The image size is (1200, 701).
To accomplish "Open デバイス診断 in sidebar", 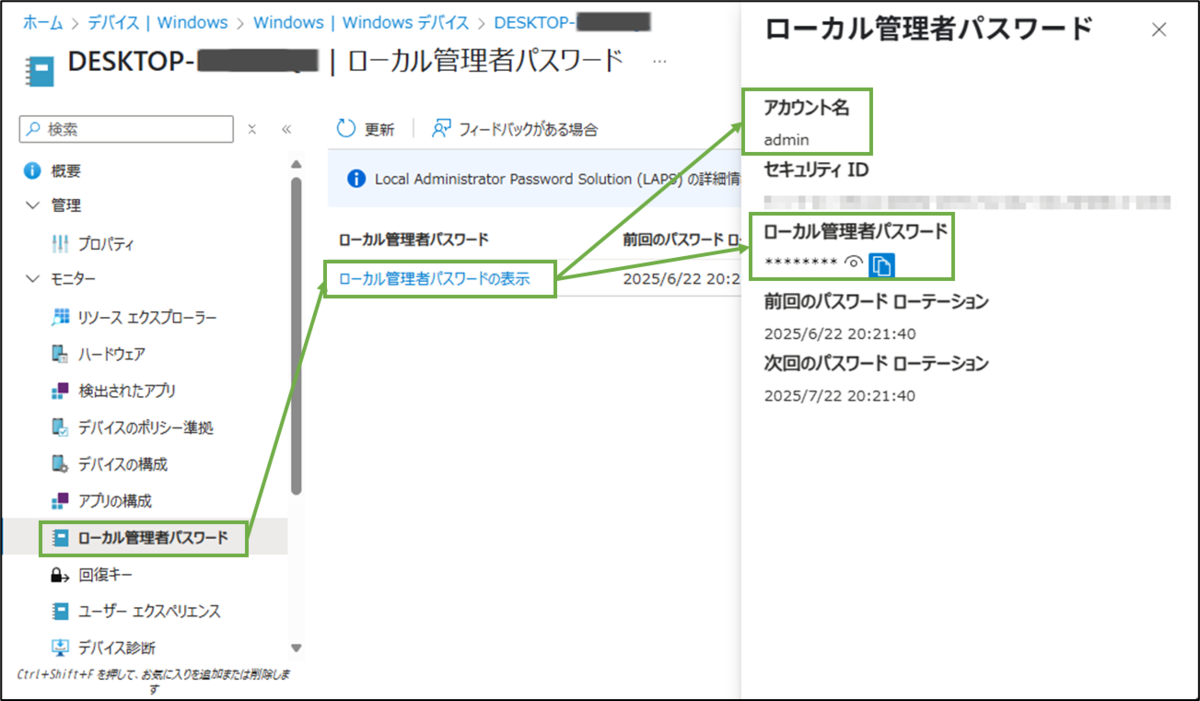I will pyautogui.click(x=117, y=648).
